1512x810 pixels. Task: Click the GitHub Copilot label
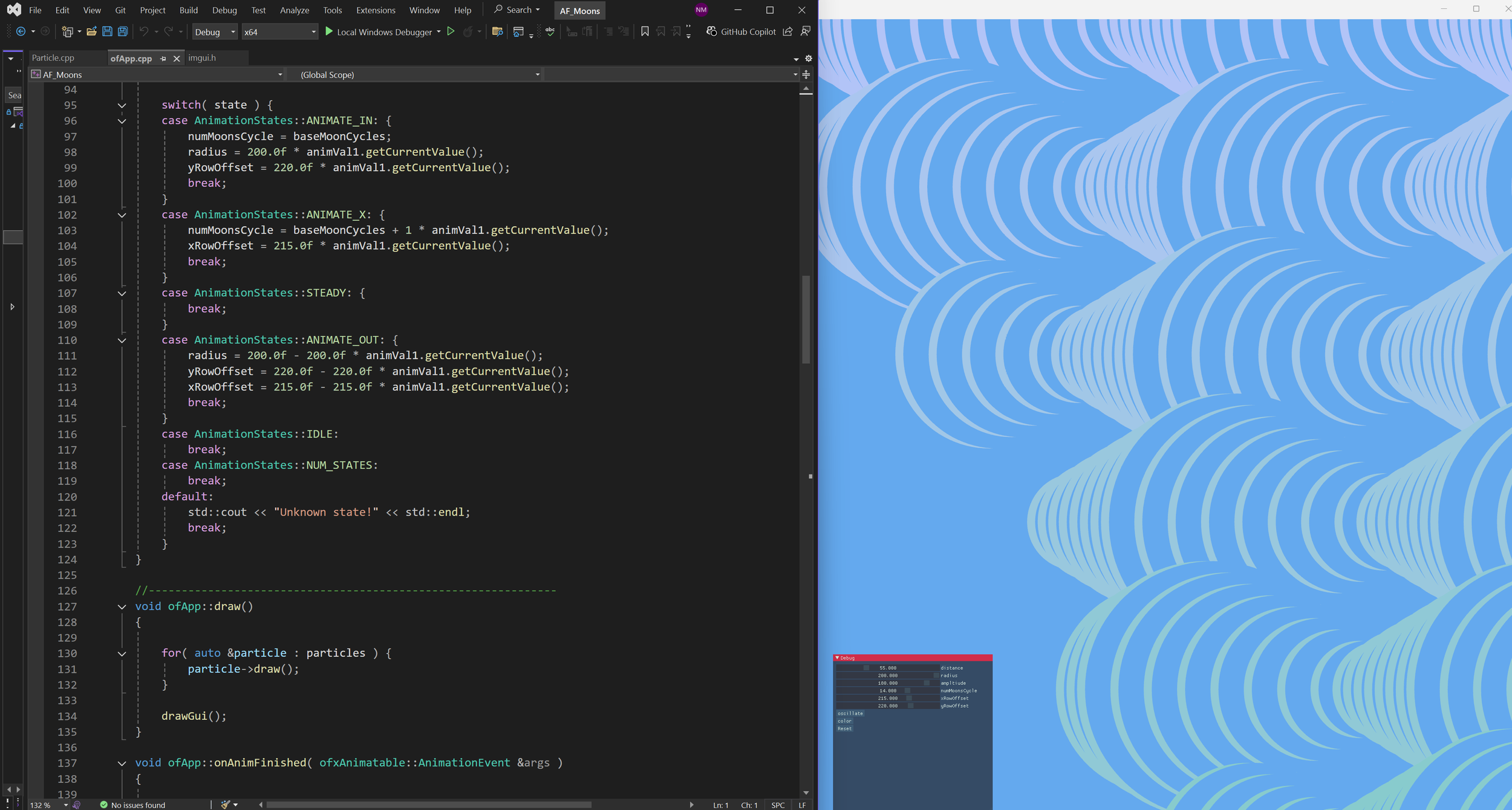tap(748, 32)
